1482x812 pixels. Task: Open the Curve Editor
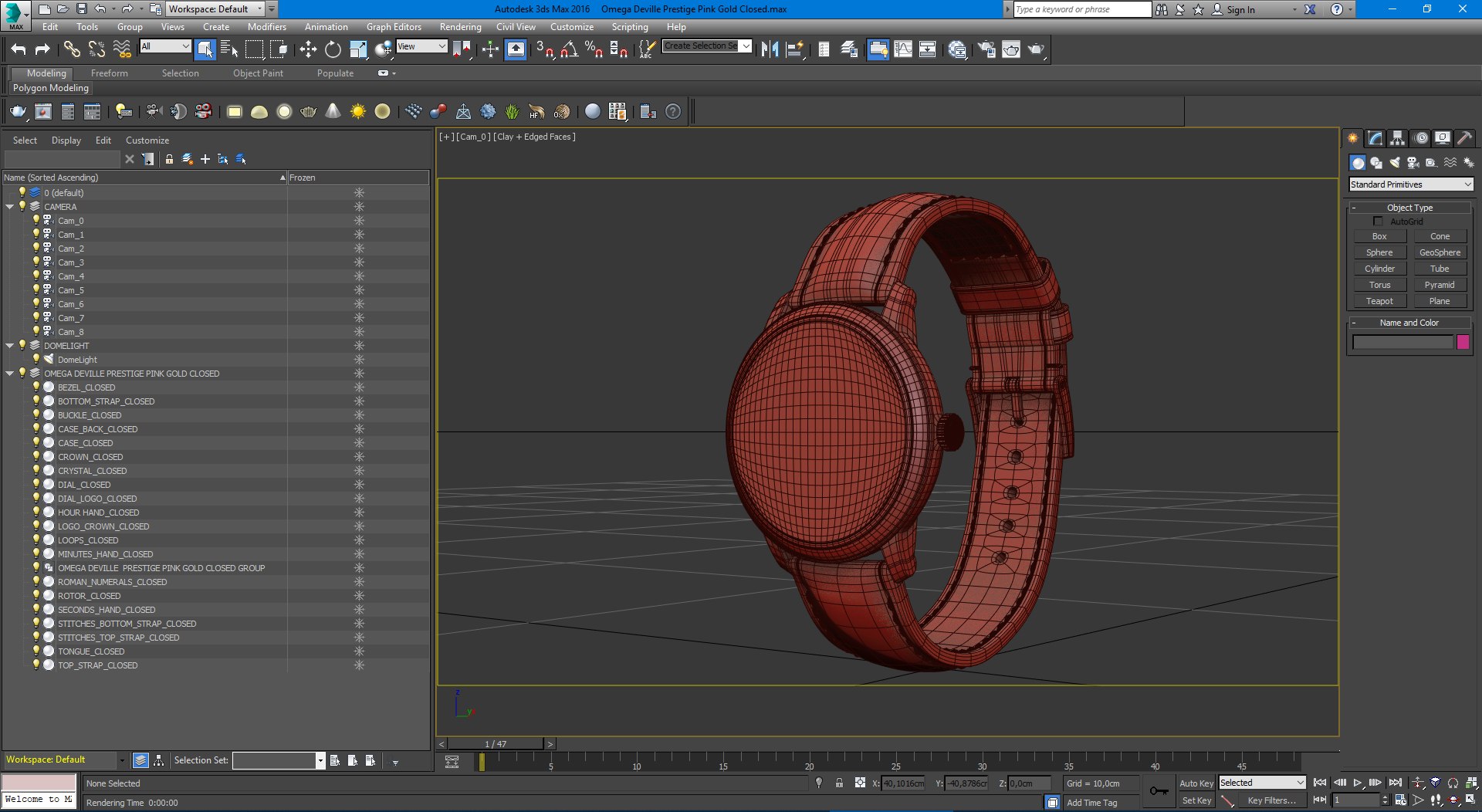pyautogui.click(x=902, y=49)
